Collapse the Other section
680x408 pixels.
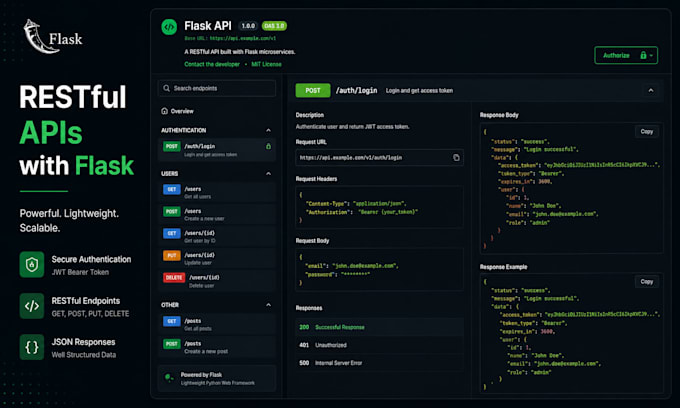pos(268,305)
